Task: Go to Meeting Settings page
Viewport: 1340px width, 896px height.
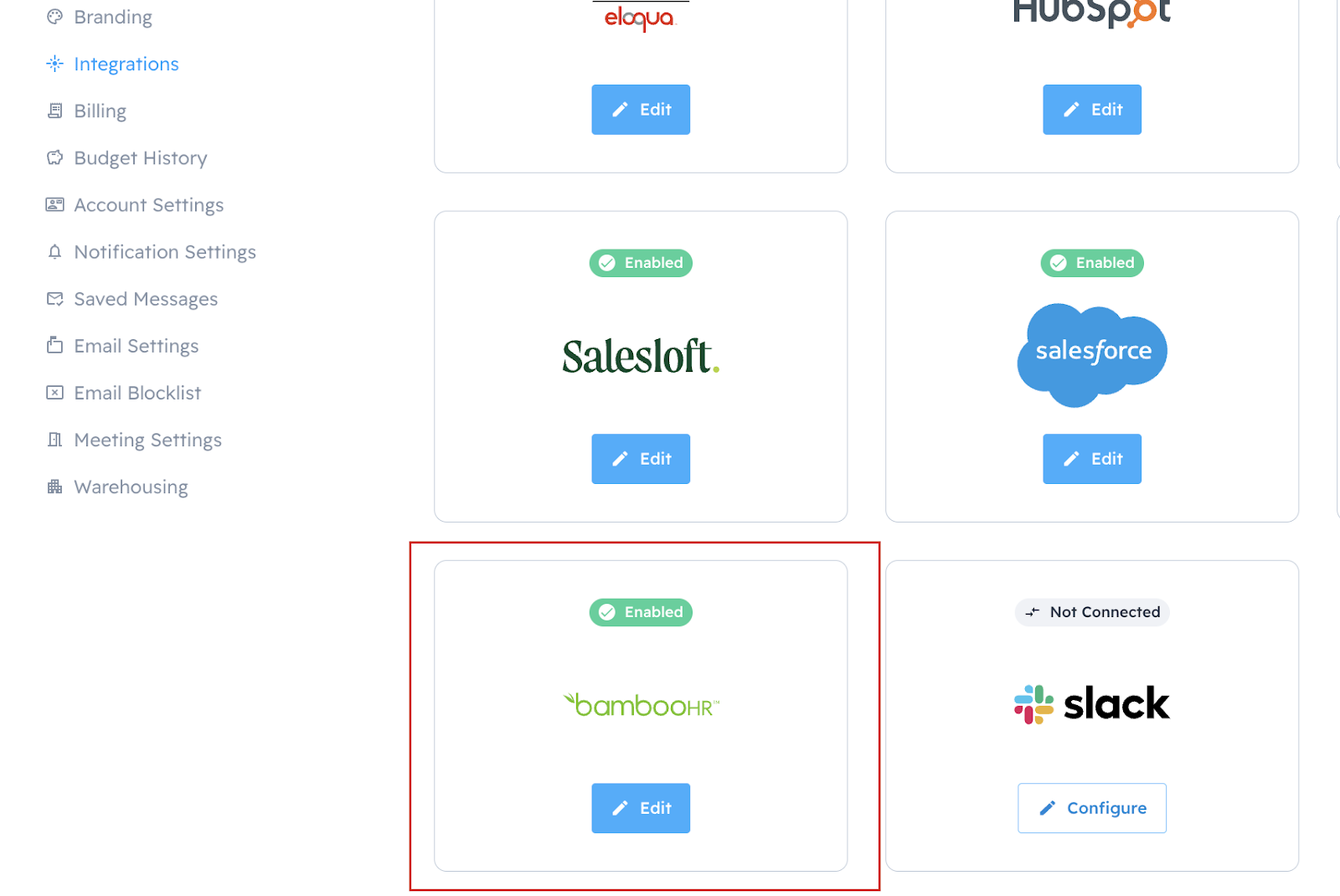Action: pyautogui.click(x=147, y=440)
